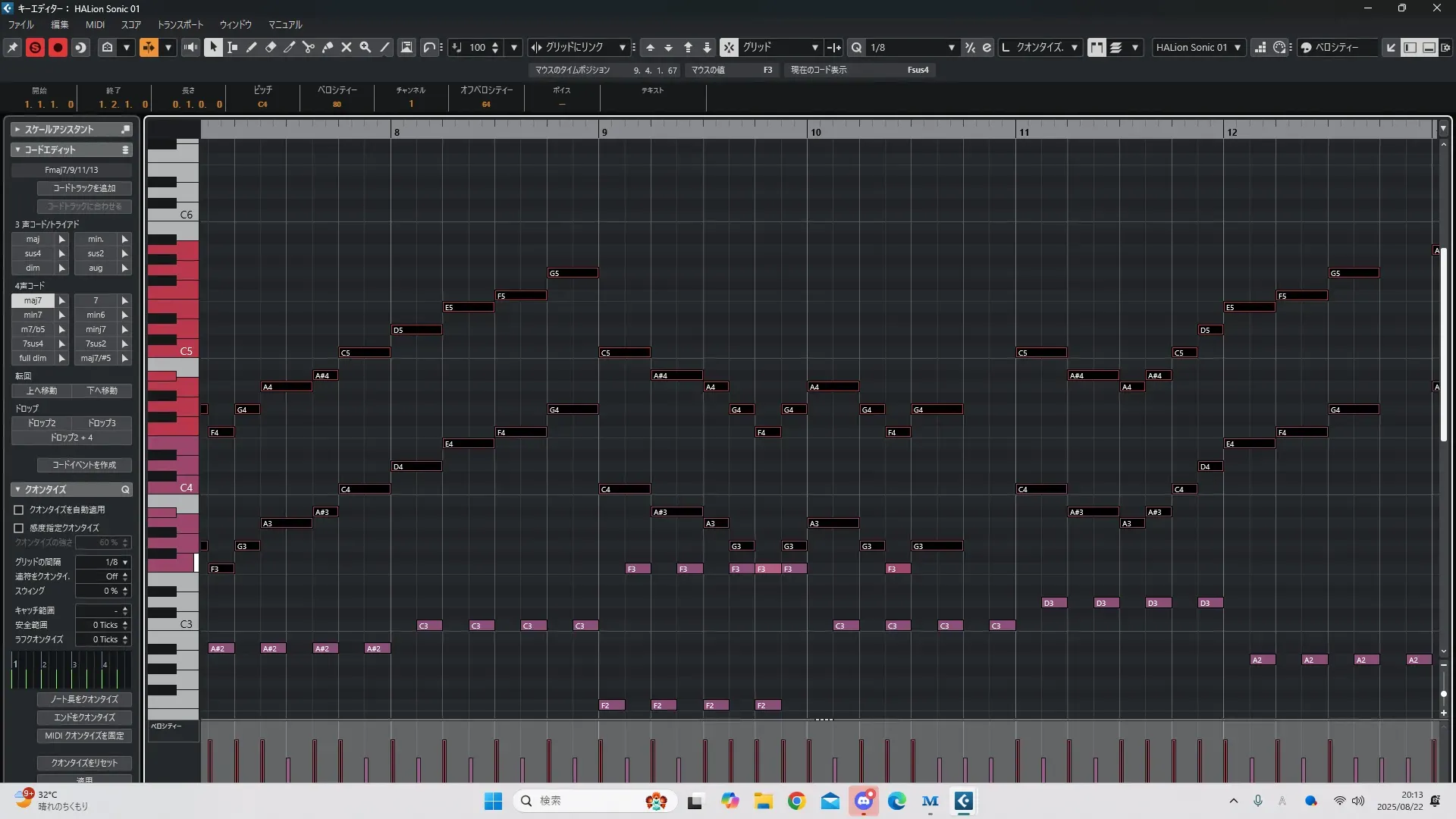Pick the Split scissors tool
1456x819 pixels.
pos(309,47)
